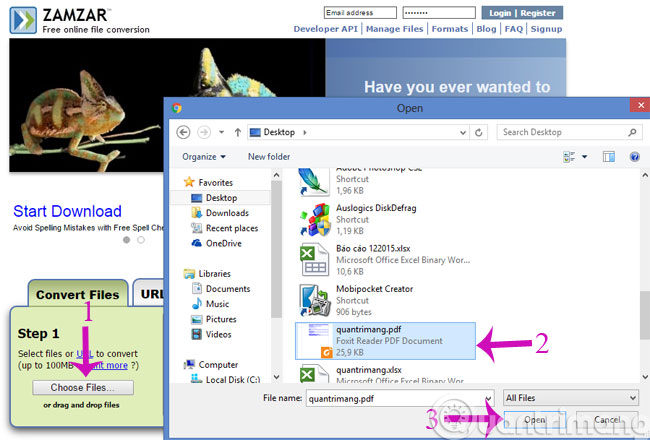Click the Cancel button
The width and height of the screenshot is (650, 440).
pos(607,420)
